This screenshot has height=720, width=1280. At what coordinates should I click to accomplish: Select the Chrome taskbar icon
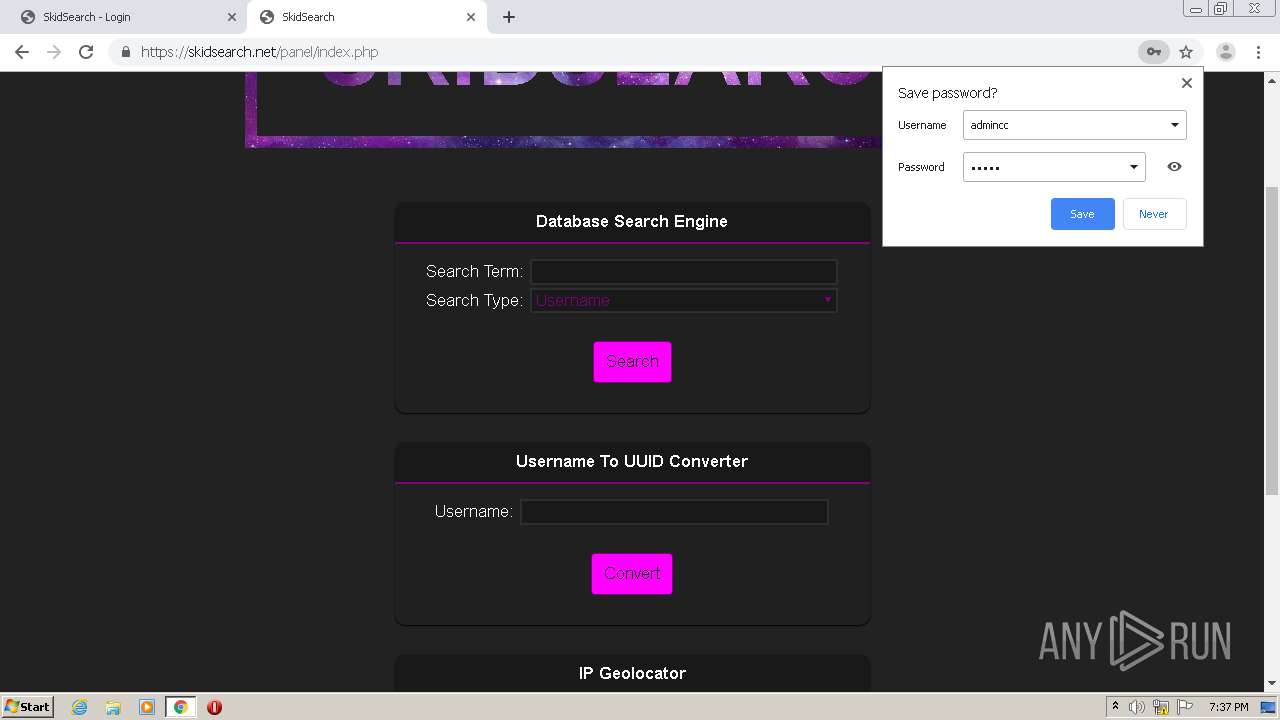pos(180,707)
